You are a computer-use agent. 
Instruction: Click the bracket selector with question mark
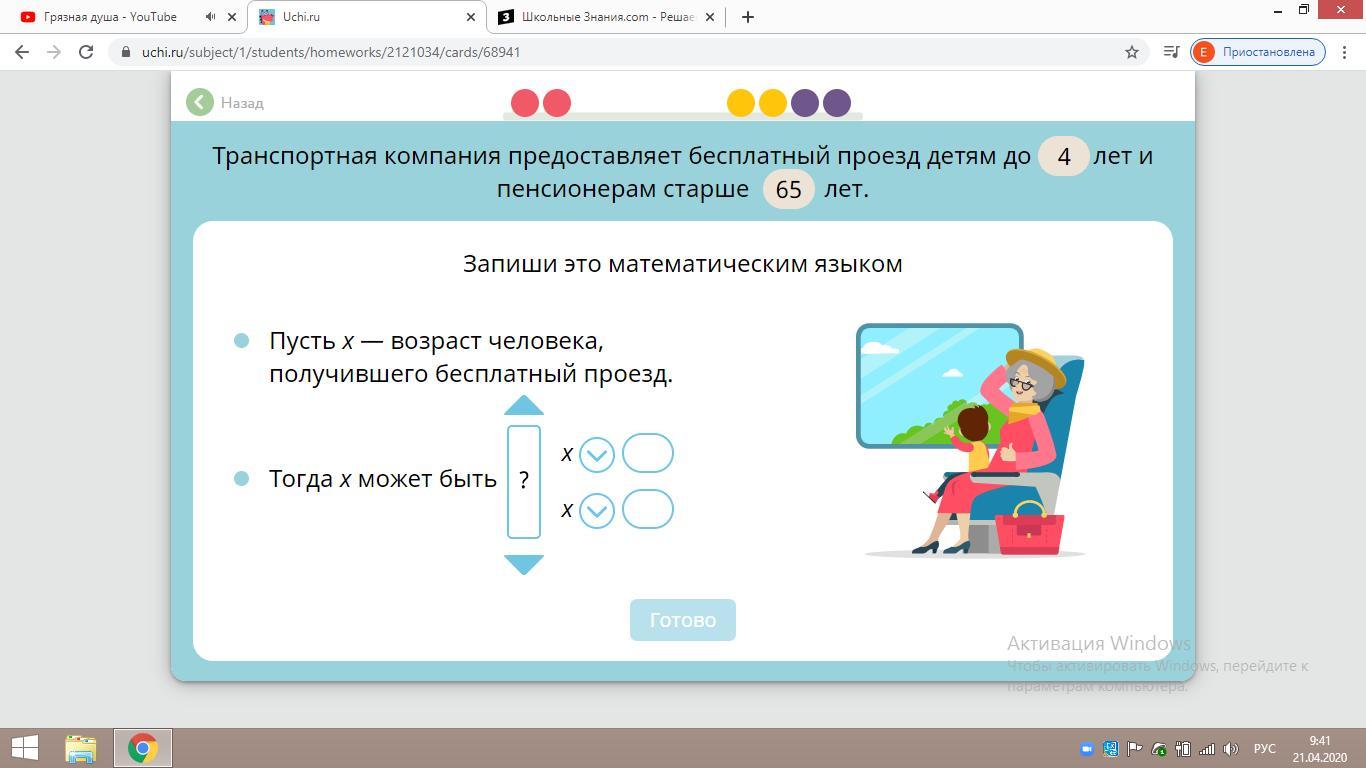coord(524,482)
